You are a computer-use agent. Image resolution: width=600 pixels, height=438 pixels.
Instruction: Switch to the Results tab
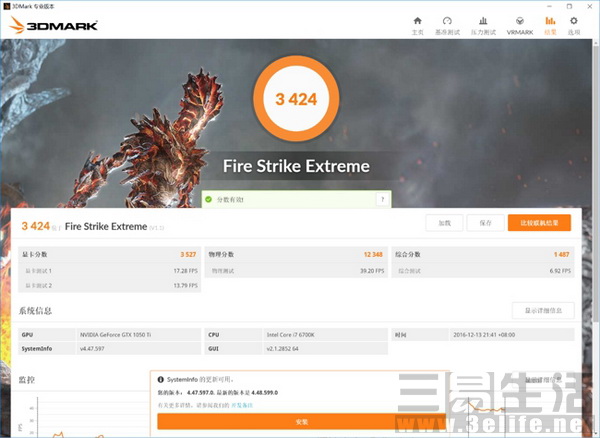(550, 25)
